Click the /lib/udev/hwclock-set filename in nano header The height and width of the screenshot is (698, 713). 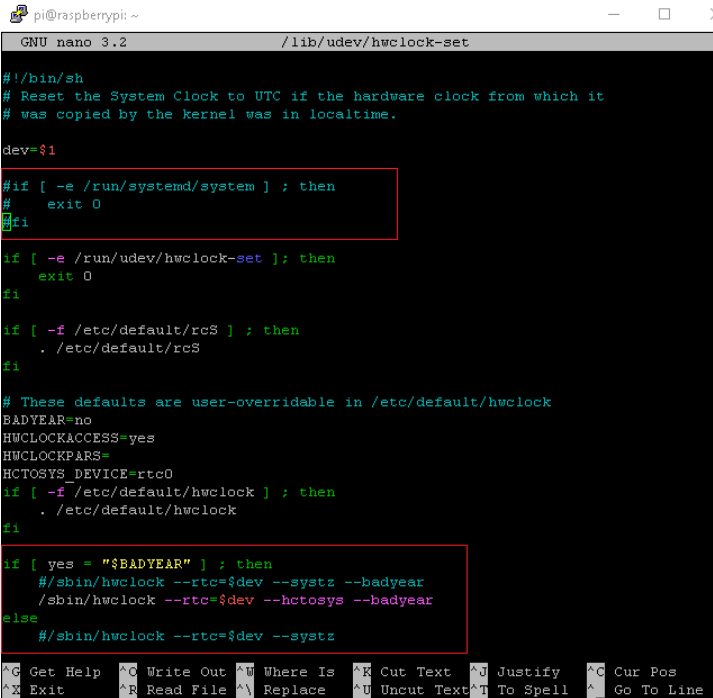pos(376,42)
